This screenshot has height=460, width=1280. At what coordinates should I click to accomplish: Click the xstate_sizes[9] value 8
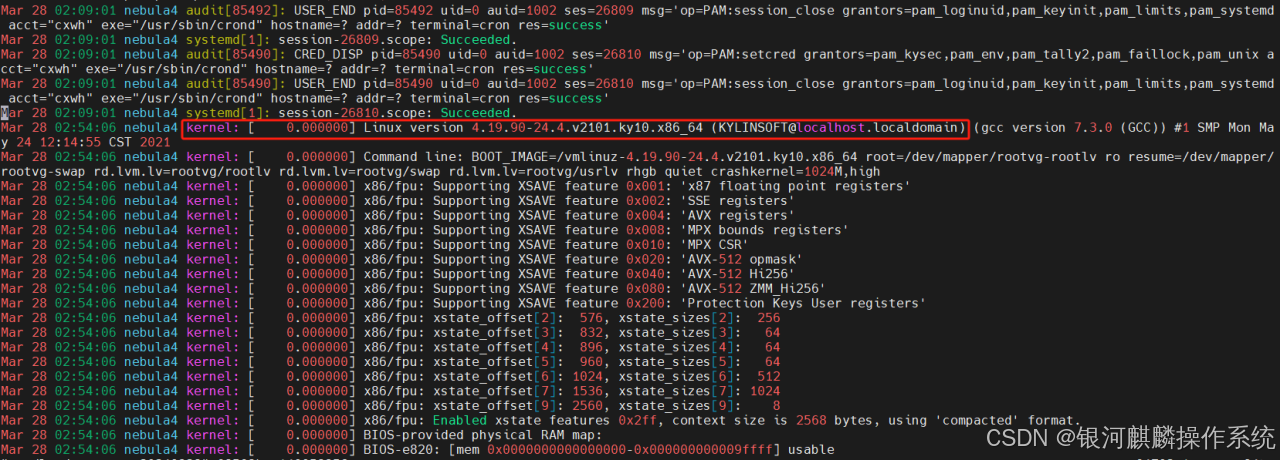[777, 406]
